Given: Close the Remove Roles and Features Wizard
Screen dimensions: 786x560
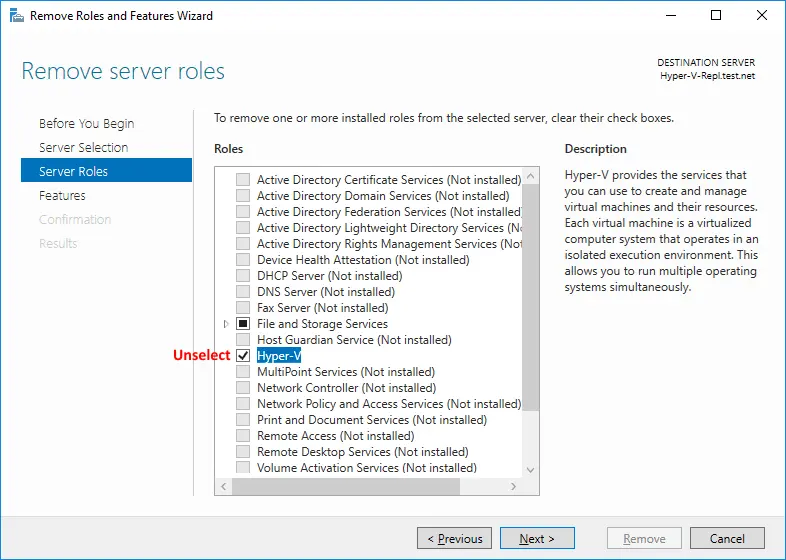Looking at the screenshot, I should tap(761, 16).
